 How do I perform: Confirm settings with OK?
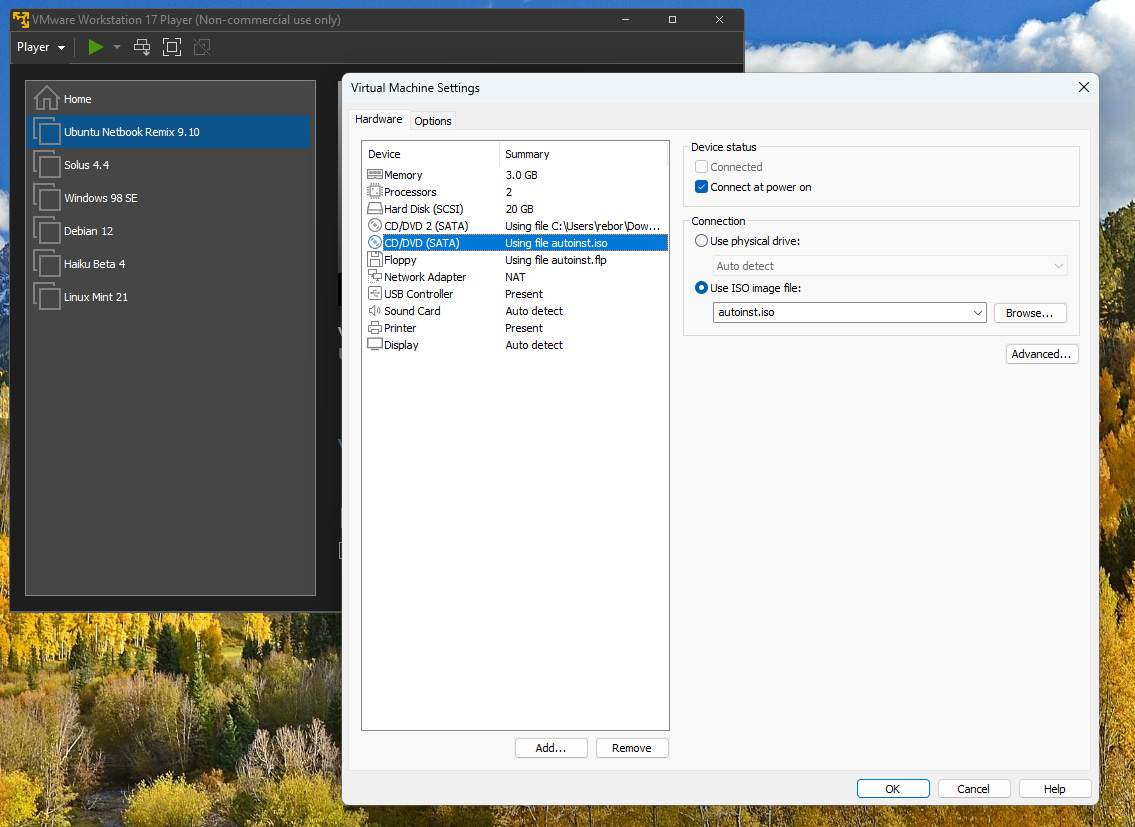[x=893, y=789]
